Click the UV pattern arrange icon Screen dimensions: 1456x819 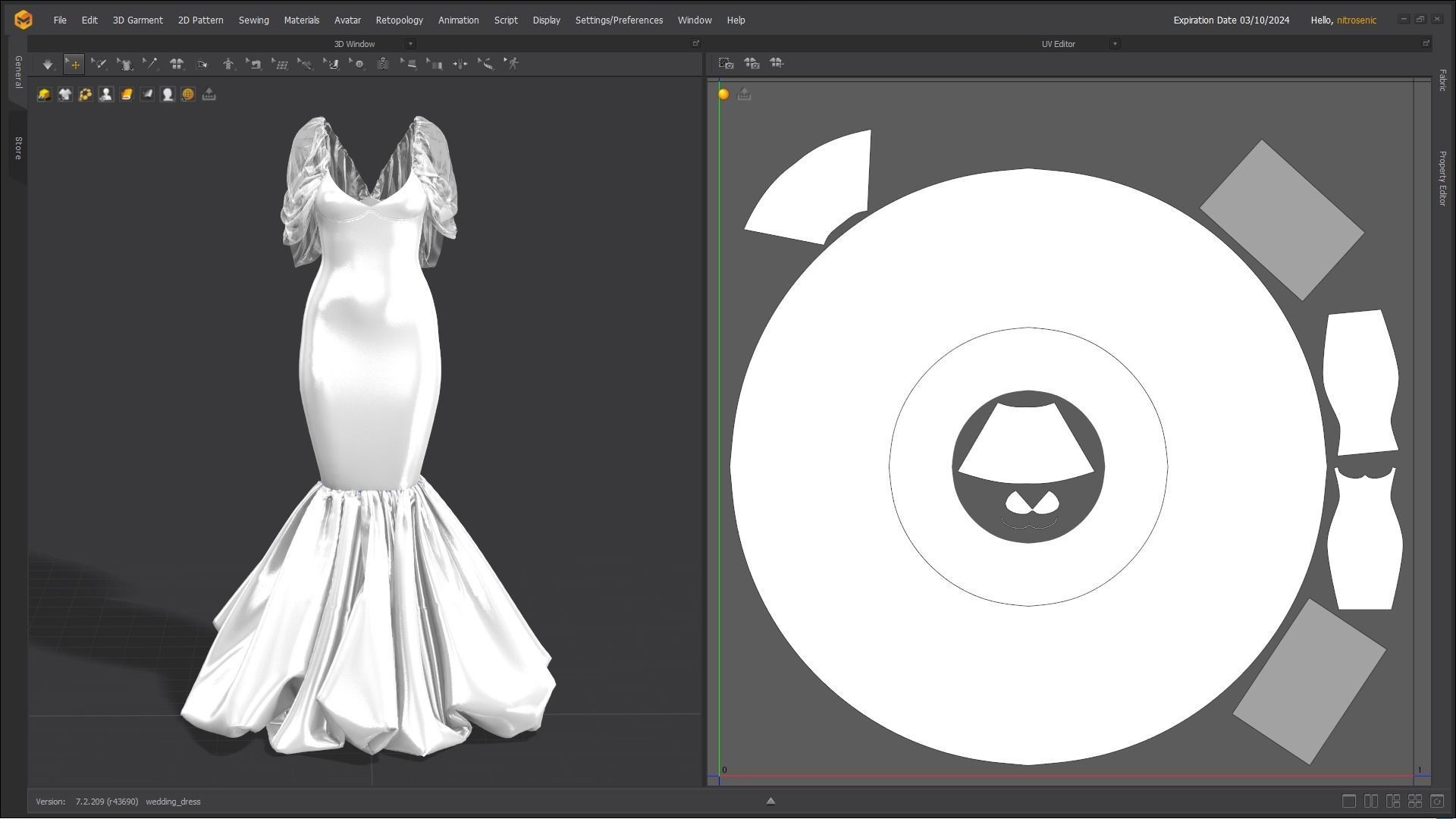pos(777,64)
